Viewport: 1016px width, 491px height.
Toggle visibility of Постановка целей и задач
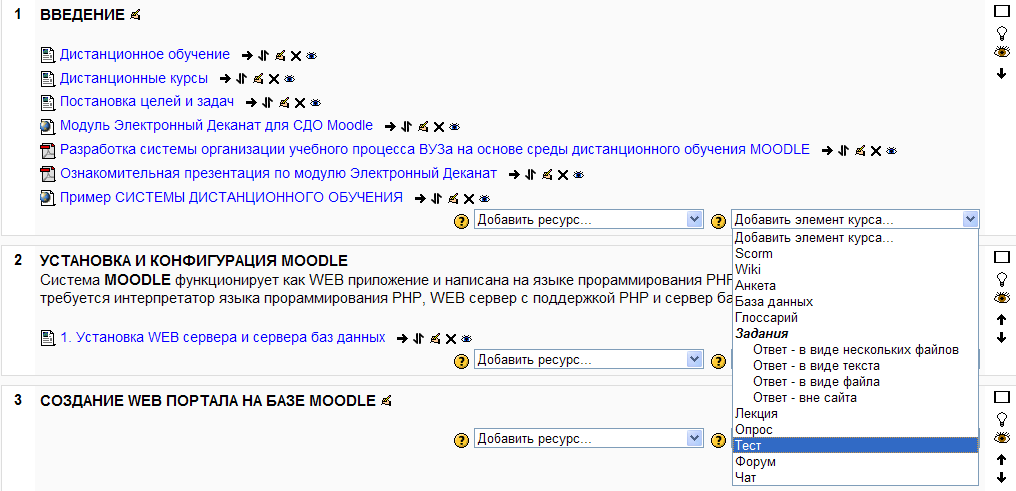point(316,102)
